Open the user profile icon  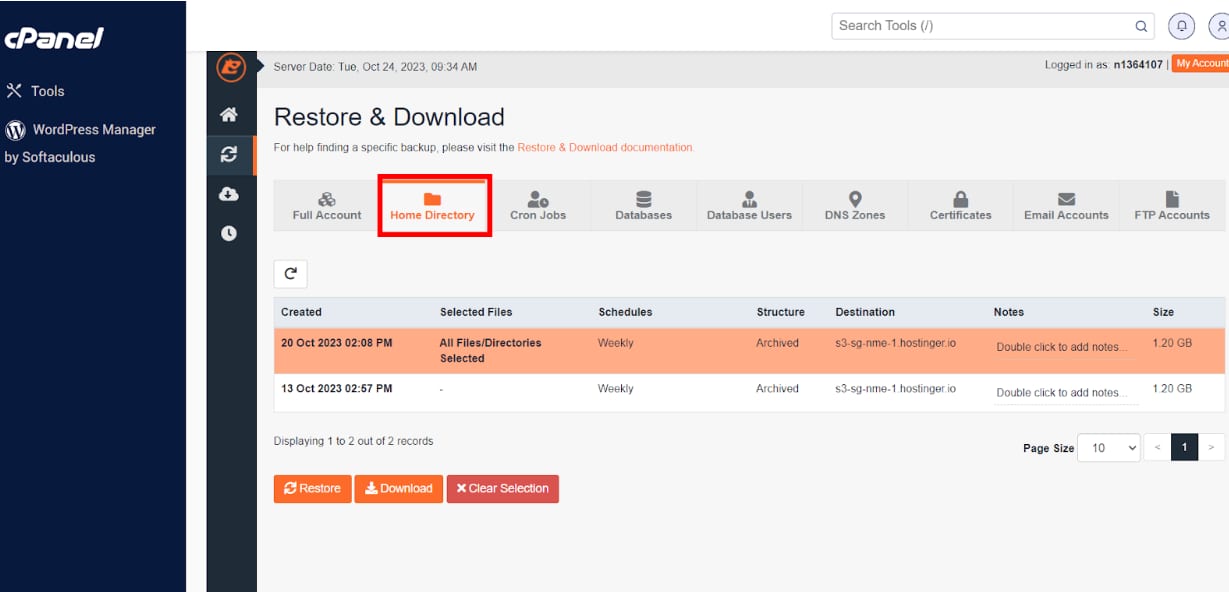1219,26
